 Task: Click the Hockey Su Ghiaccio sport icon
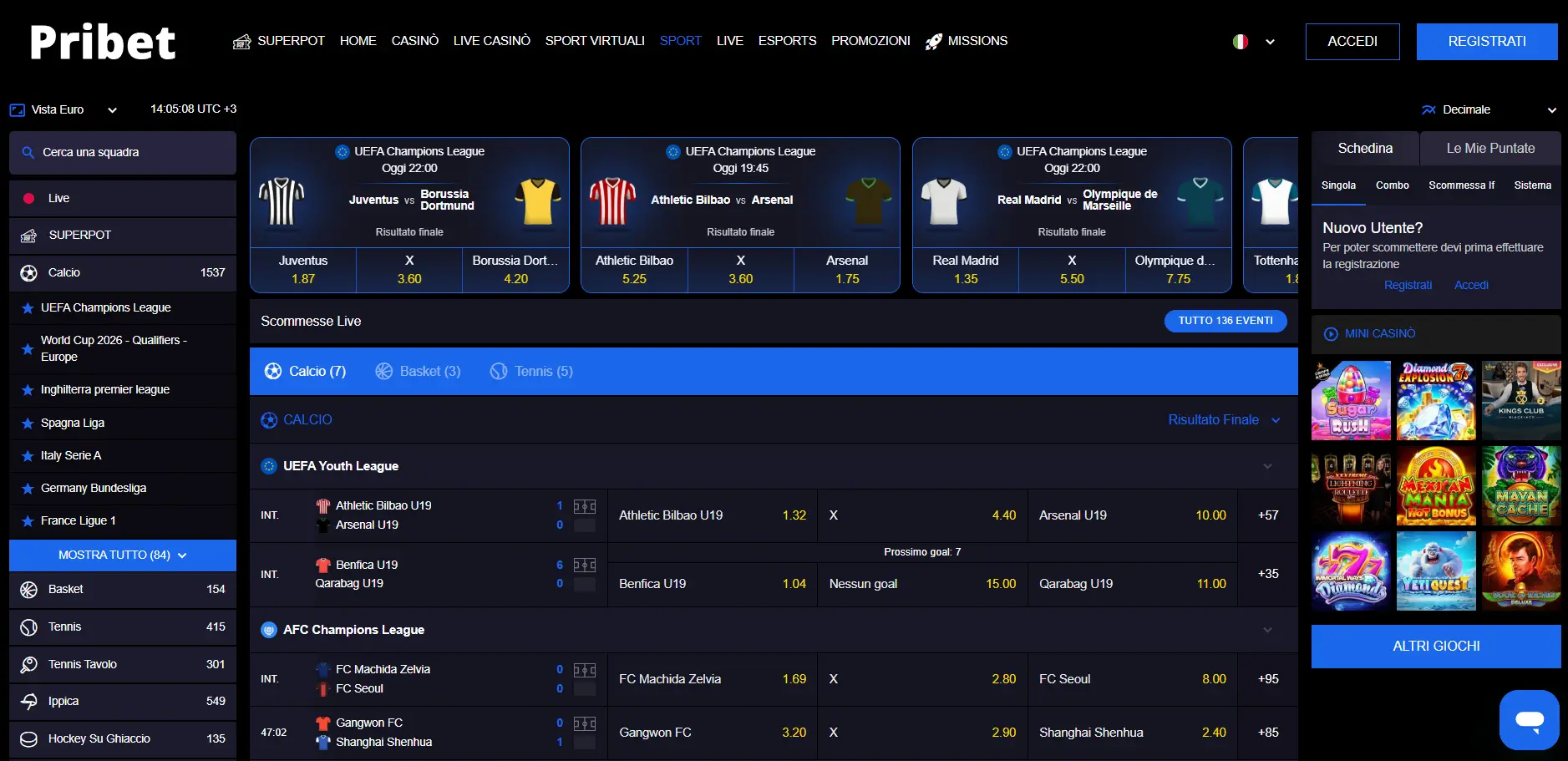(28, 738)
